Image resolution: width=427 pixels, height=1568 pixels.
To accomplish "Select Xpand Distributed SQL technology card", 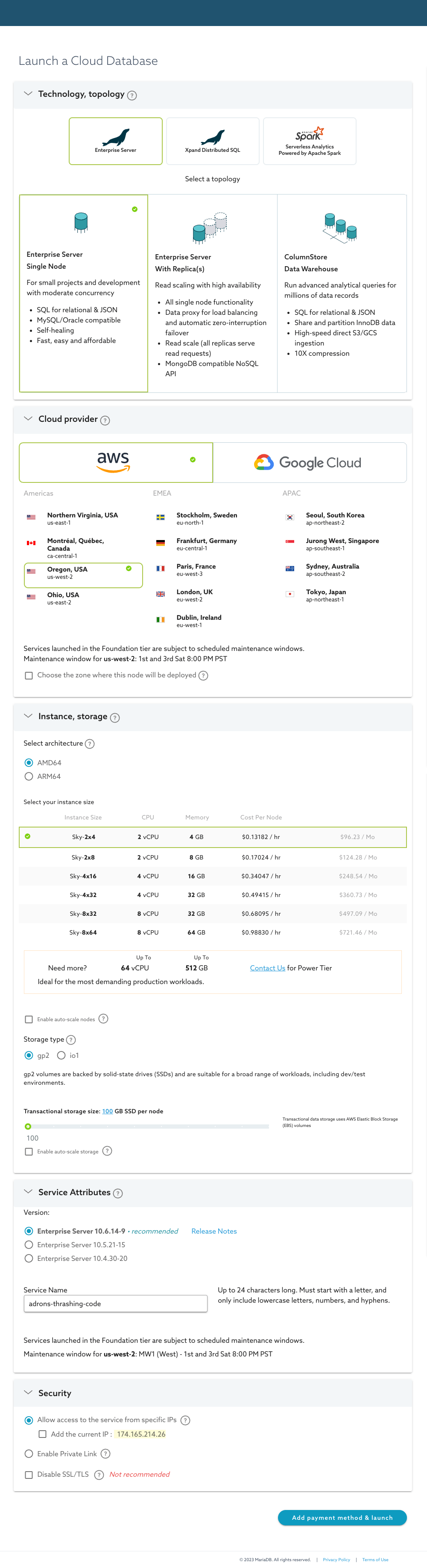I will point(213,141).
